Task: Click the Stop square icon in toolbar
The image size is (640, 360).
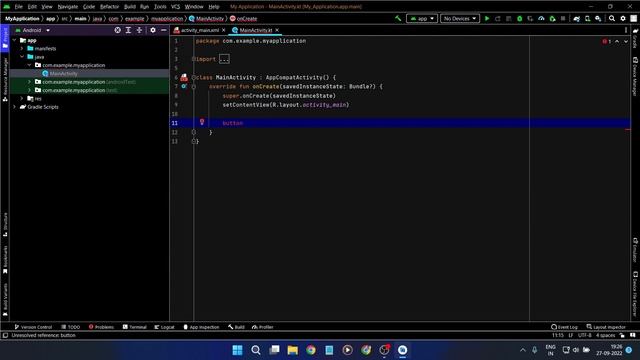Action: tap(563, 18)
